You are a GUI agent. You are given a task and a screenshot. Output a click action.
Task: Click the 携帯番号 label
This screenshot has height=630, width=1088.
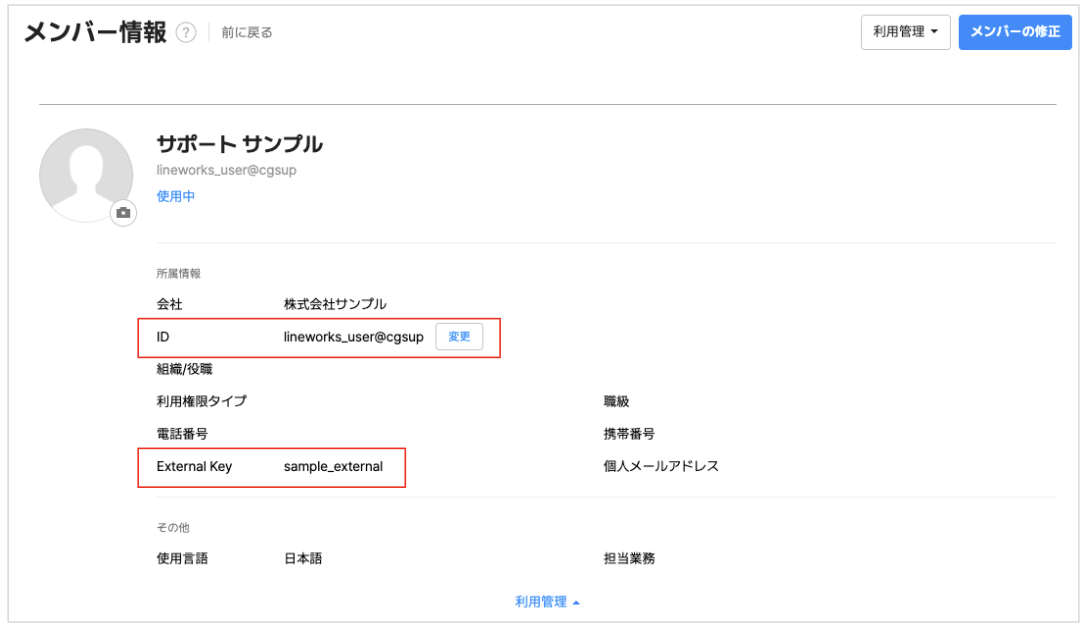(x=629, y=434)
